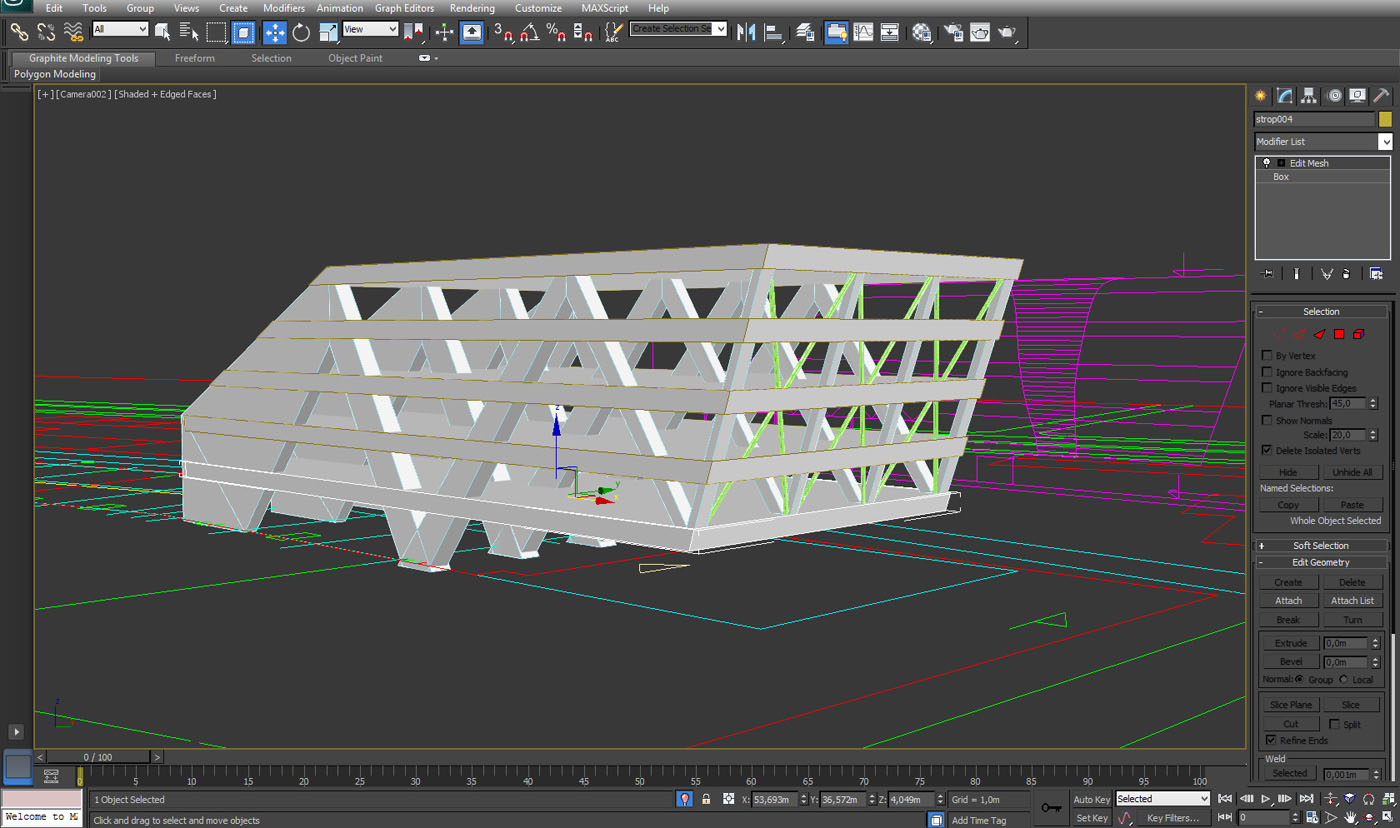Screen dimensions: 1400x828
Task: Uncheck Delete Isolated Verts
Action: click(1267, 451)
